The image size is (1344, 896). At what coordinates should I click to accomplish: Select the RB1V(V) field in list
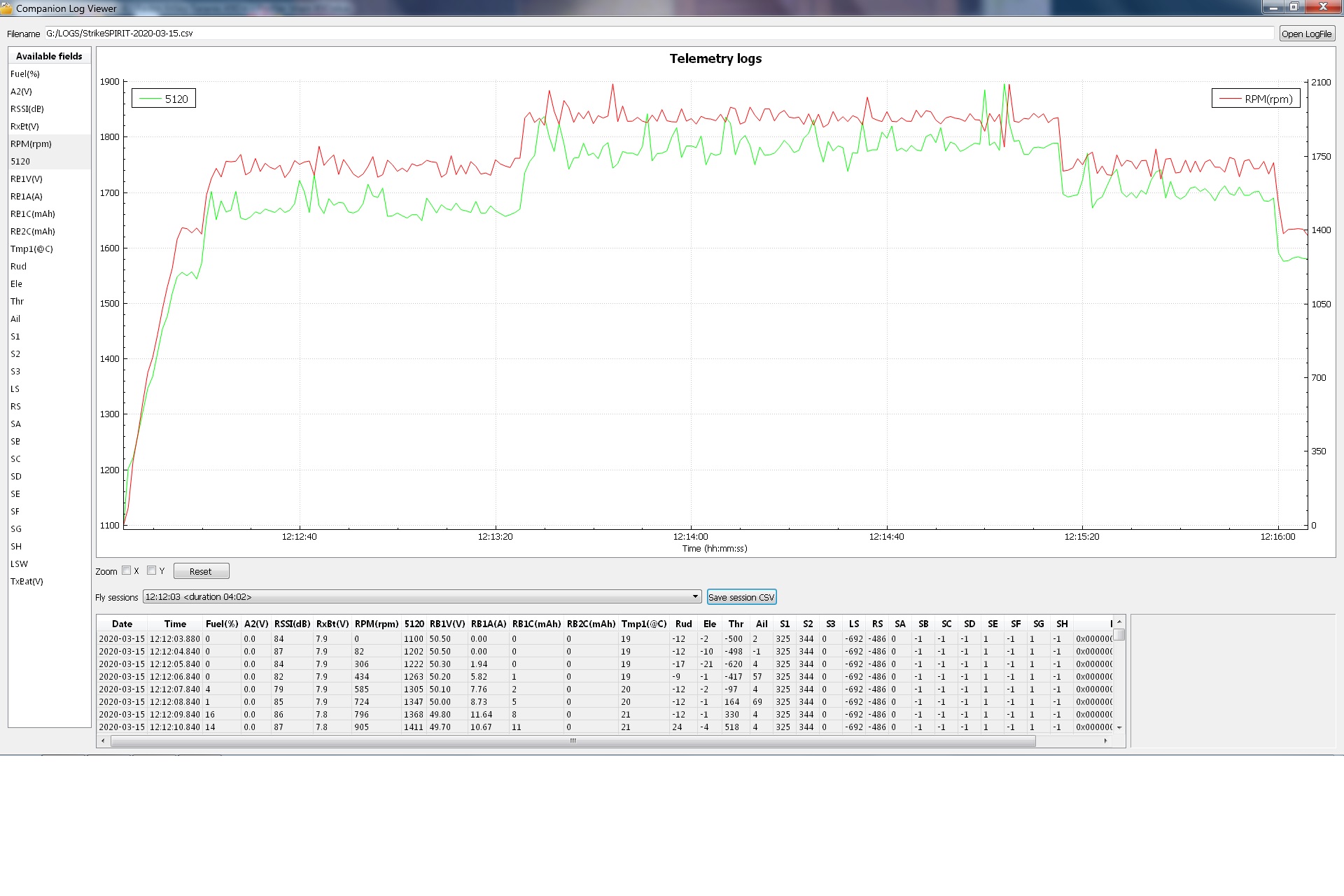coord(27,179)
